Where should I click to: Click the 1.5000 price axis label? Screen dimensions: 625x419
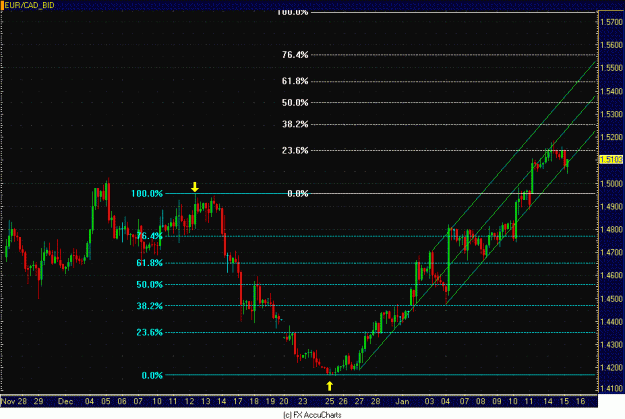click(x=611, y=183)
